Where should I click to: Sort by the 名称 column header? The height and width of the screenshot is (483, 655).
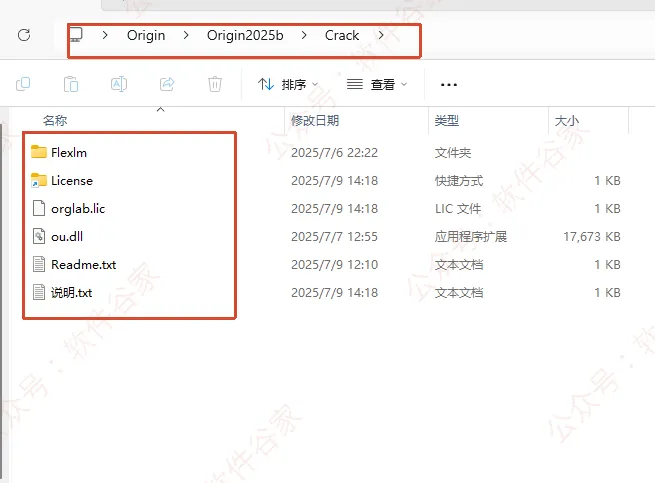(55, 121)
